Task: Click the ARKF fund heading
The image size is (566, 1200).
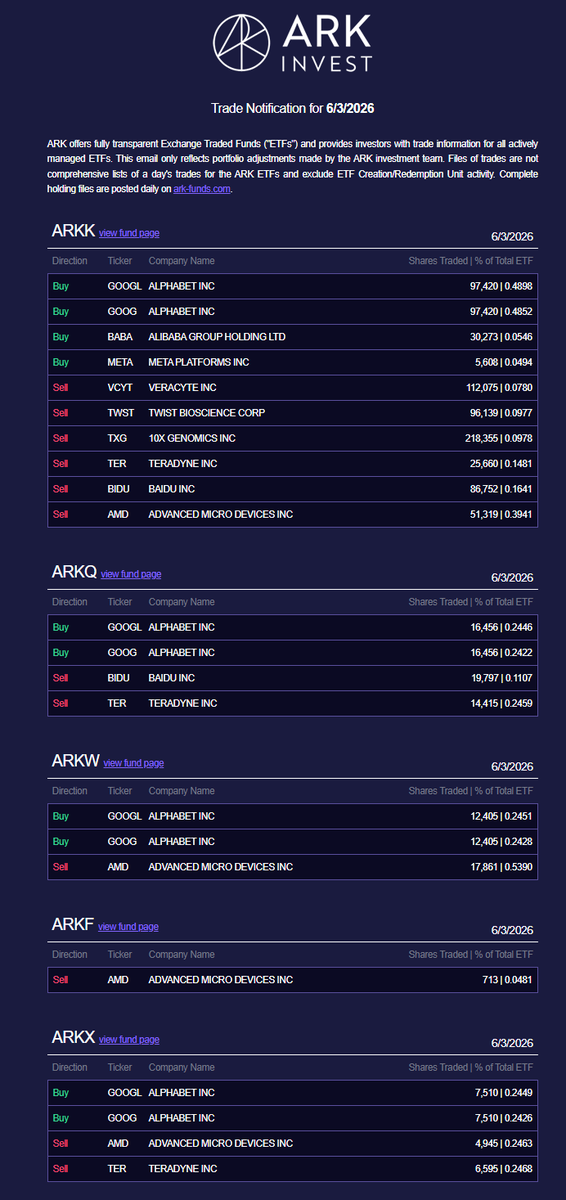Action: click(x=72, y=925)
